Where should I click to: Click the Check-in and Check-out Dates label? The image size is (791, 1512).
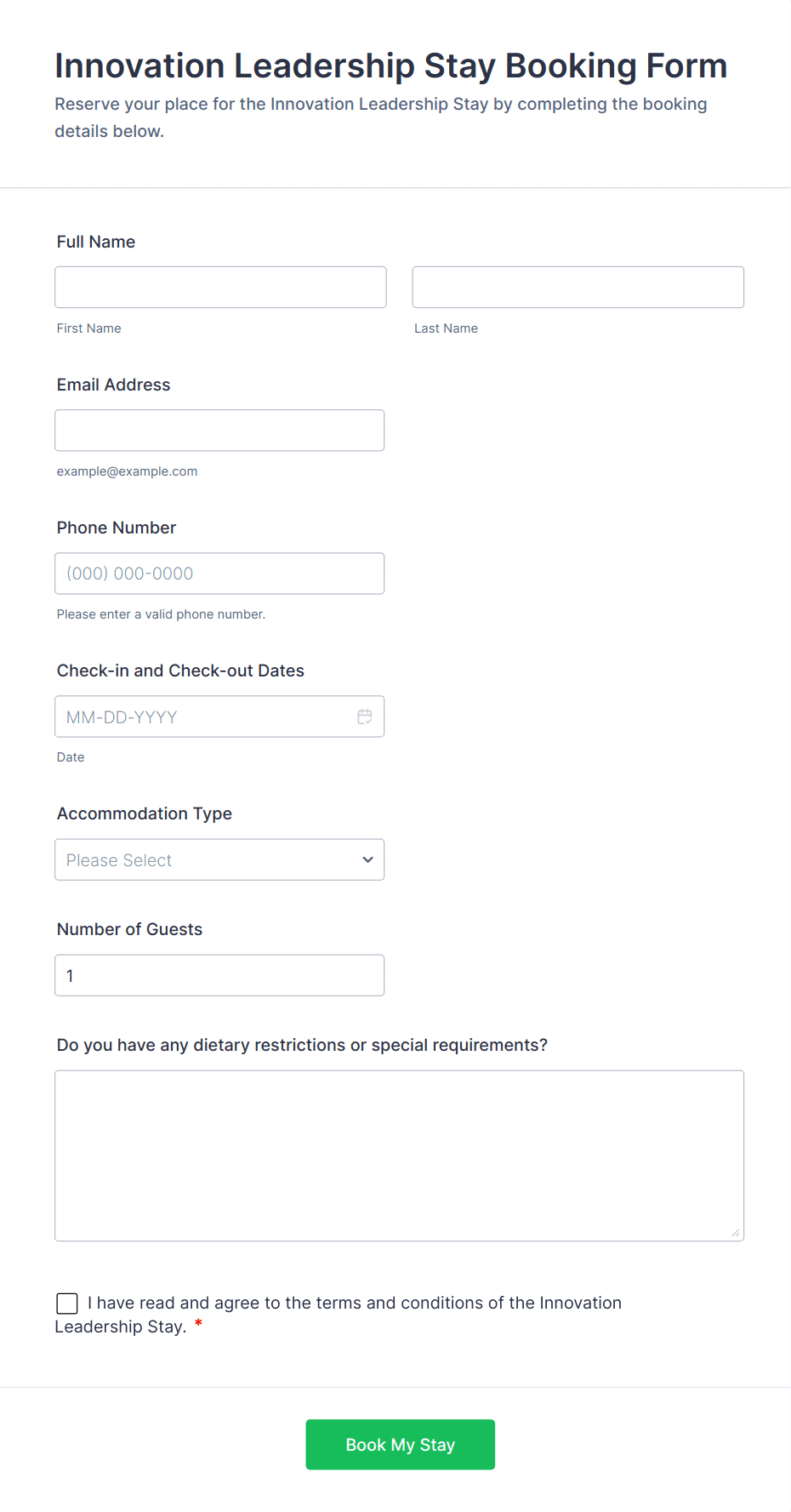click(x=180, y=670)
